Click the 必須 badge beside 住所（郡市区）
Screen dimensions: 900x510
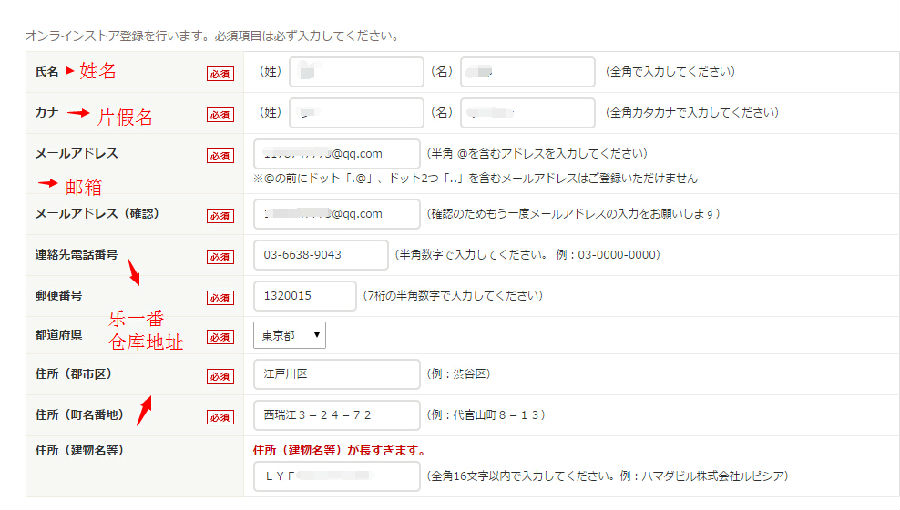220,376
